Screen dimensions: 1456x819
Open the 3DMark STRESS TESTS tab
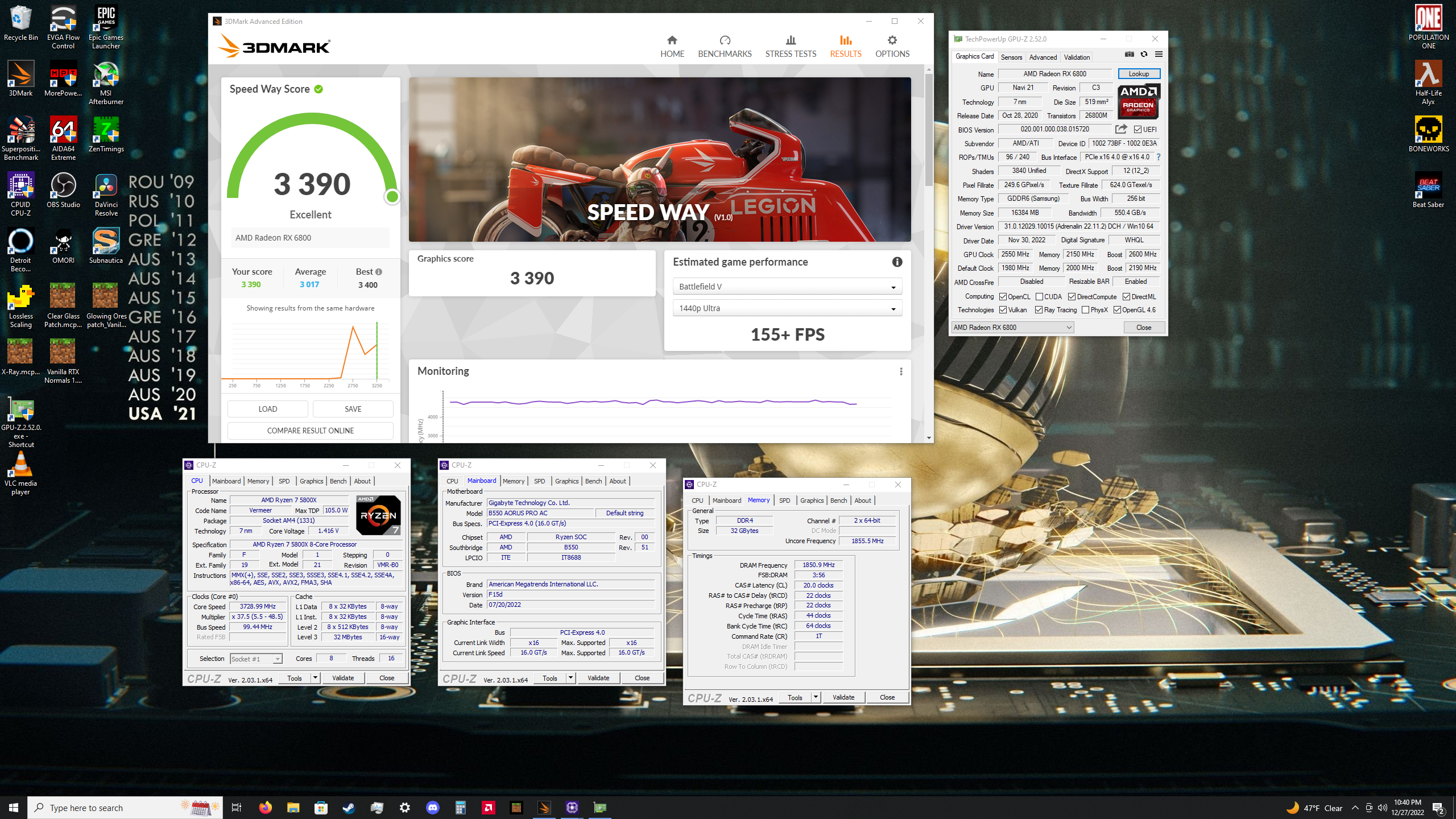tap(791, 47)
